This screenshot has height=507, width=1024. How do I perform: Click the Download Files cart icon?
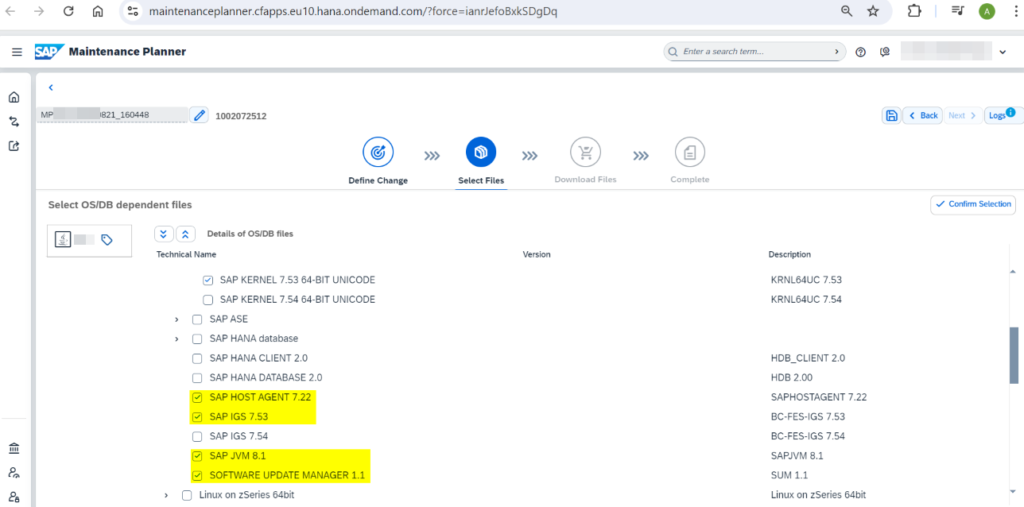585,152
